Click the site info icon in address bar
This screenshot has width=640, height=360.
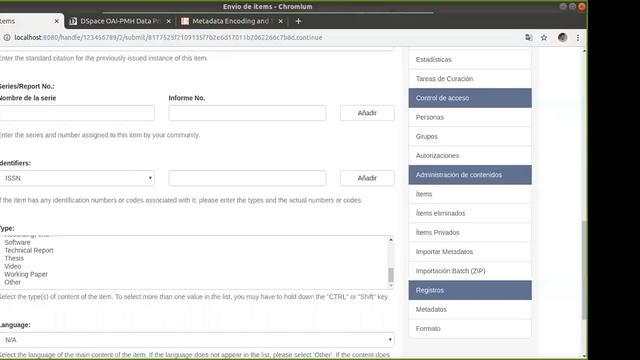tap(7, 38)
